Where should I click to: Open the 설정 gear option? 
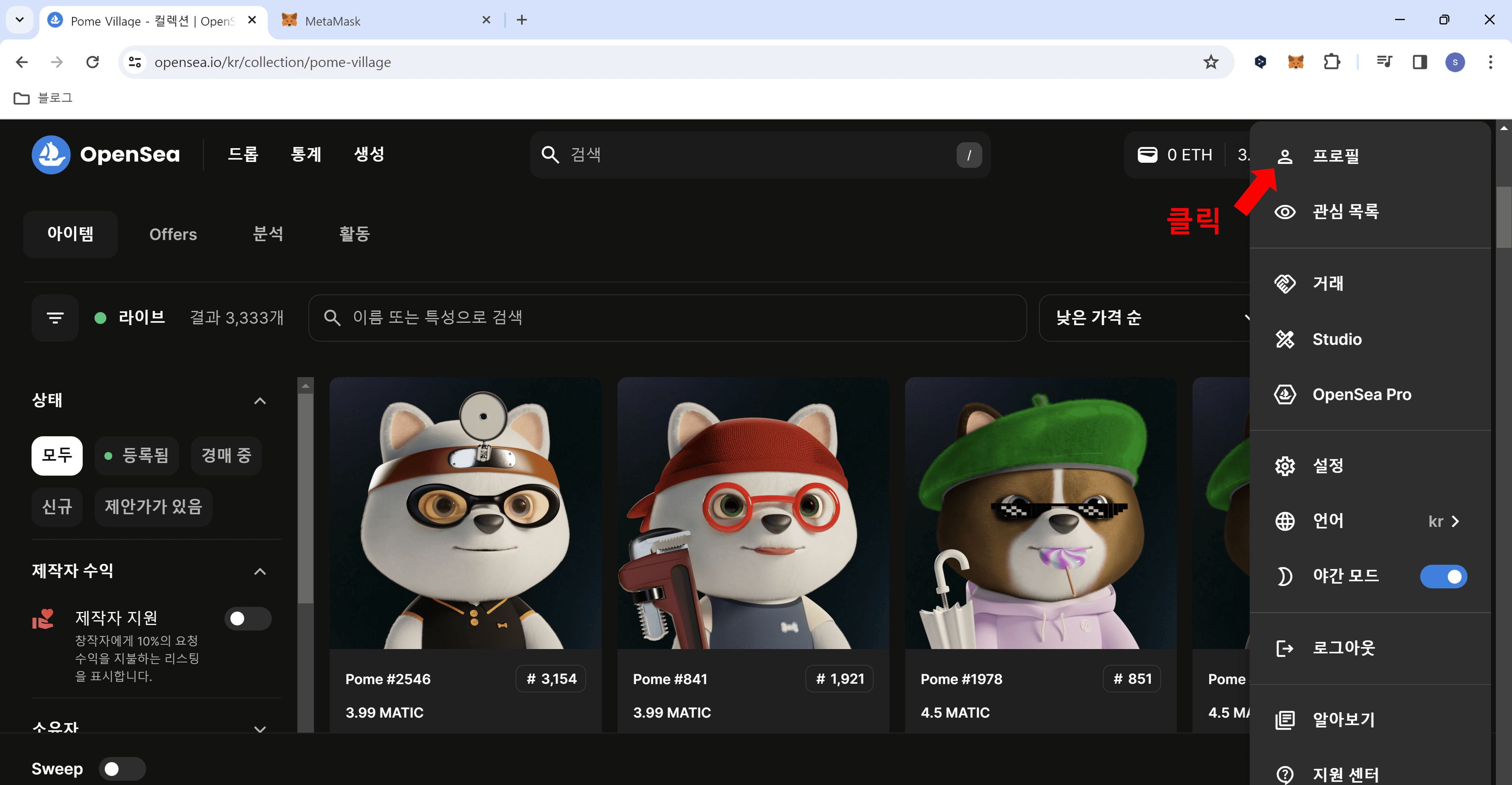[1286, 465]
